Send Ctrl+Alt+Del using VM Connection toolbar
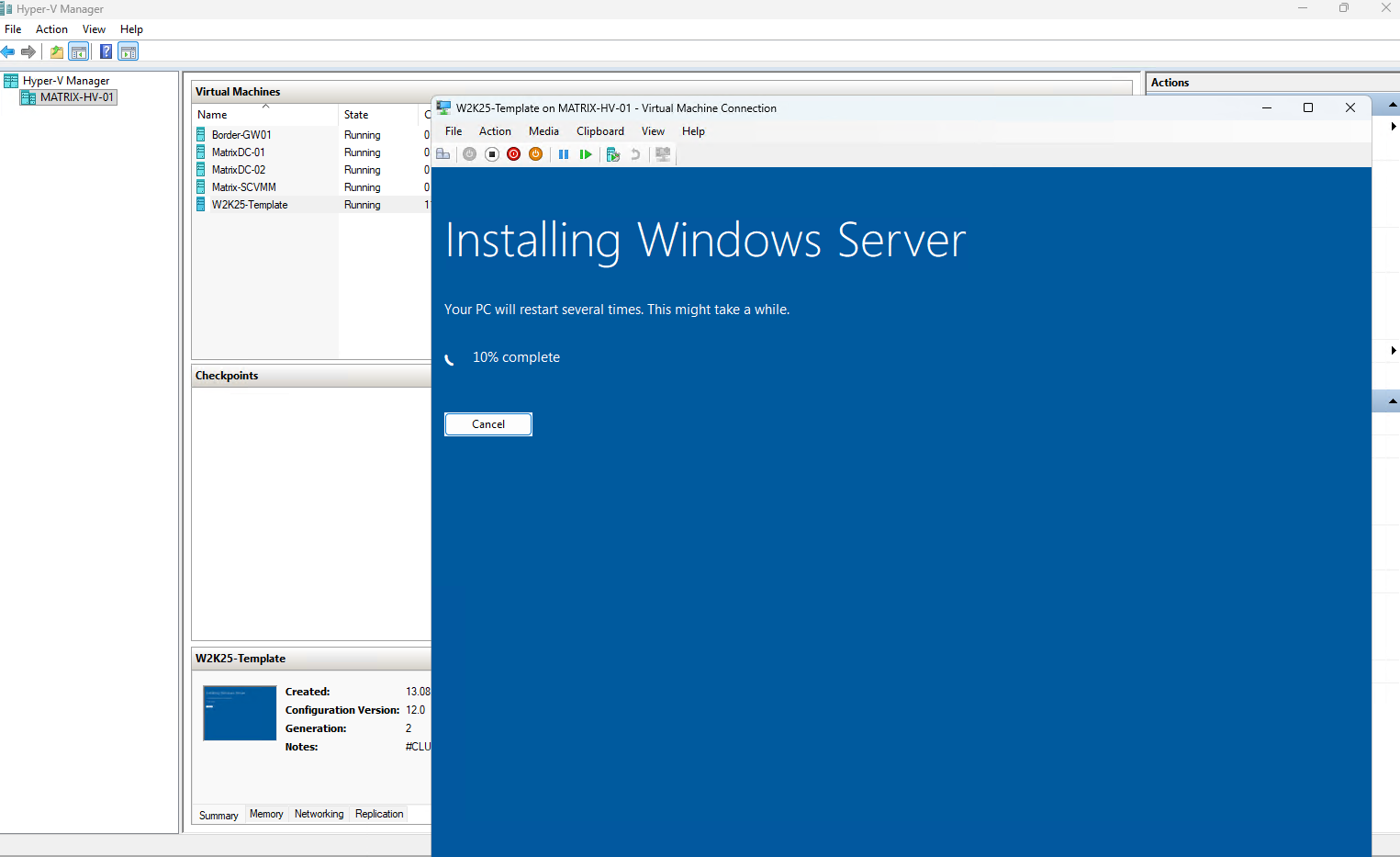Viewport: 1400px width, 857px height. pyautogui.click(x=443, y=154)
